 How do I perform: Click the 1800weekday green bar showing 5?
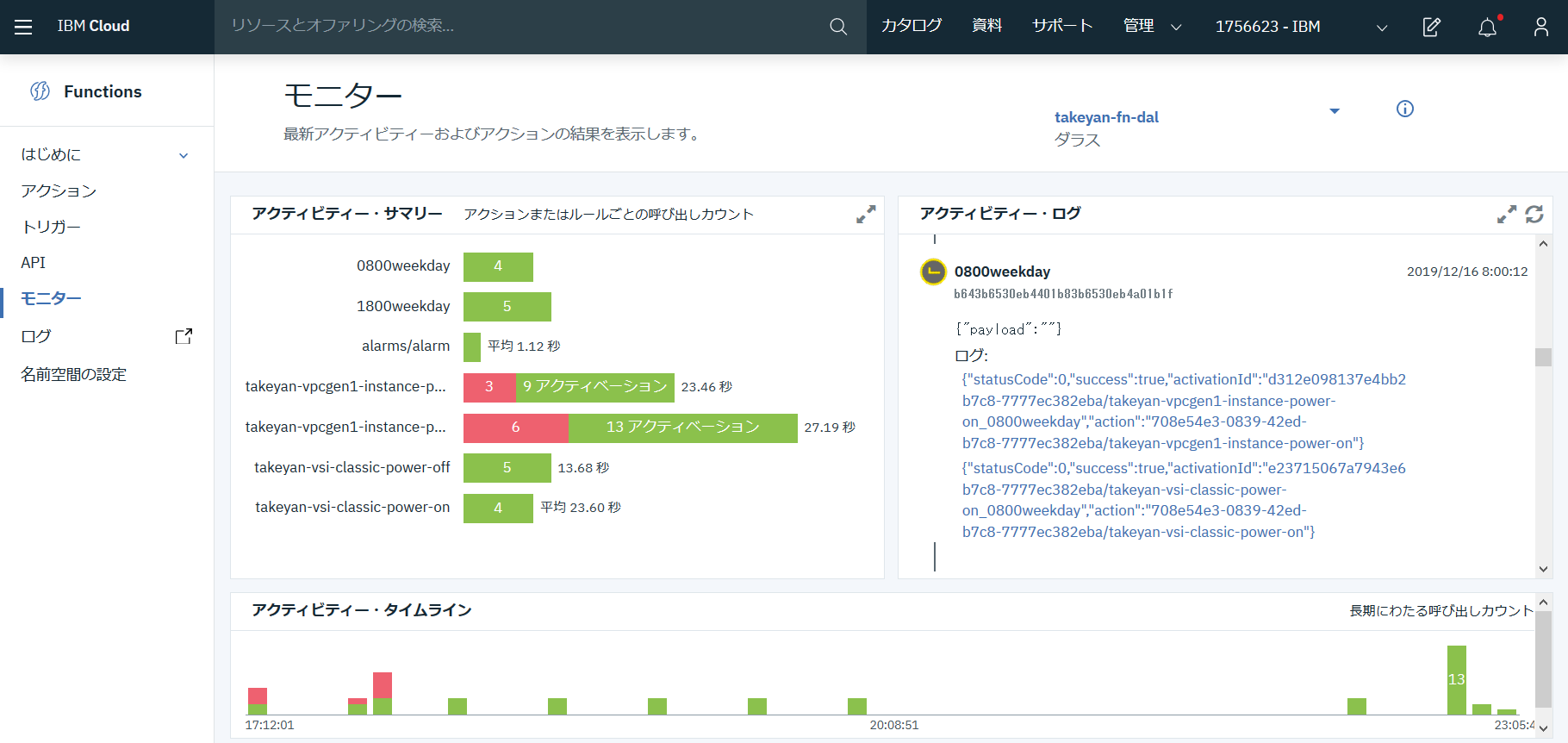click(x=507, y=307)
